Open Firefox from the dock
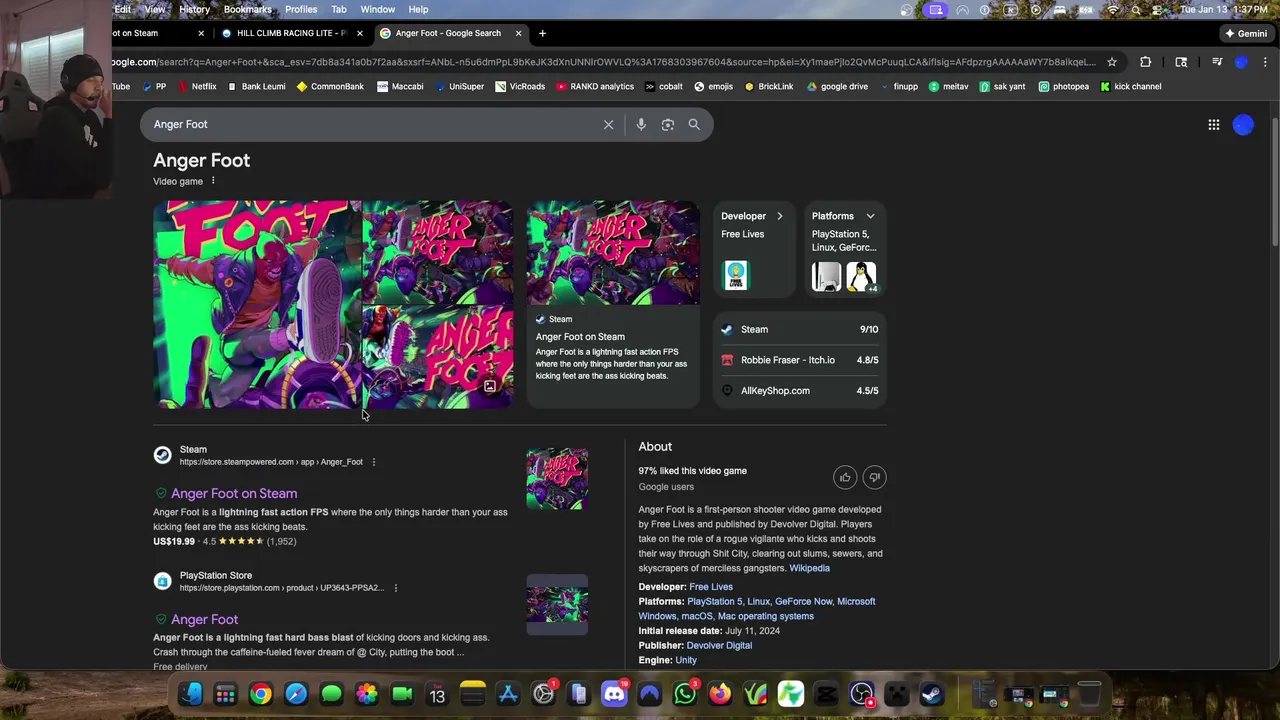Screen dimensions: 1280x720 720,693
